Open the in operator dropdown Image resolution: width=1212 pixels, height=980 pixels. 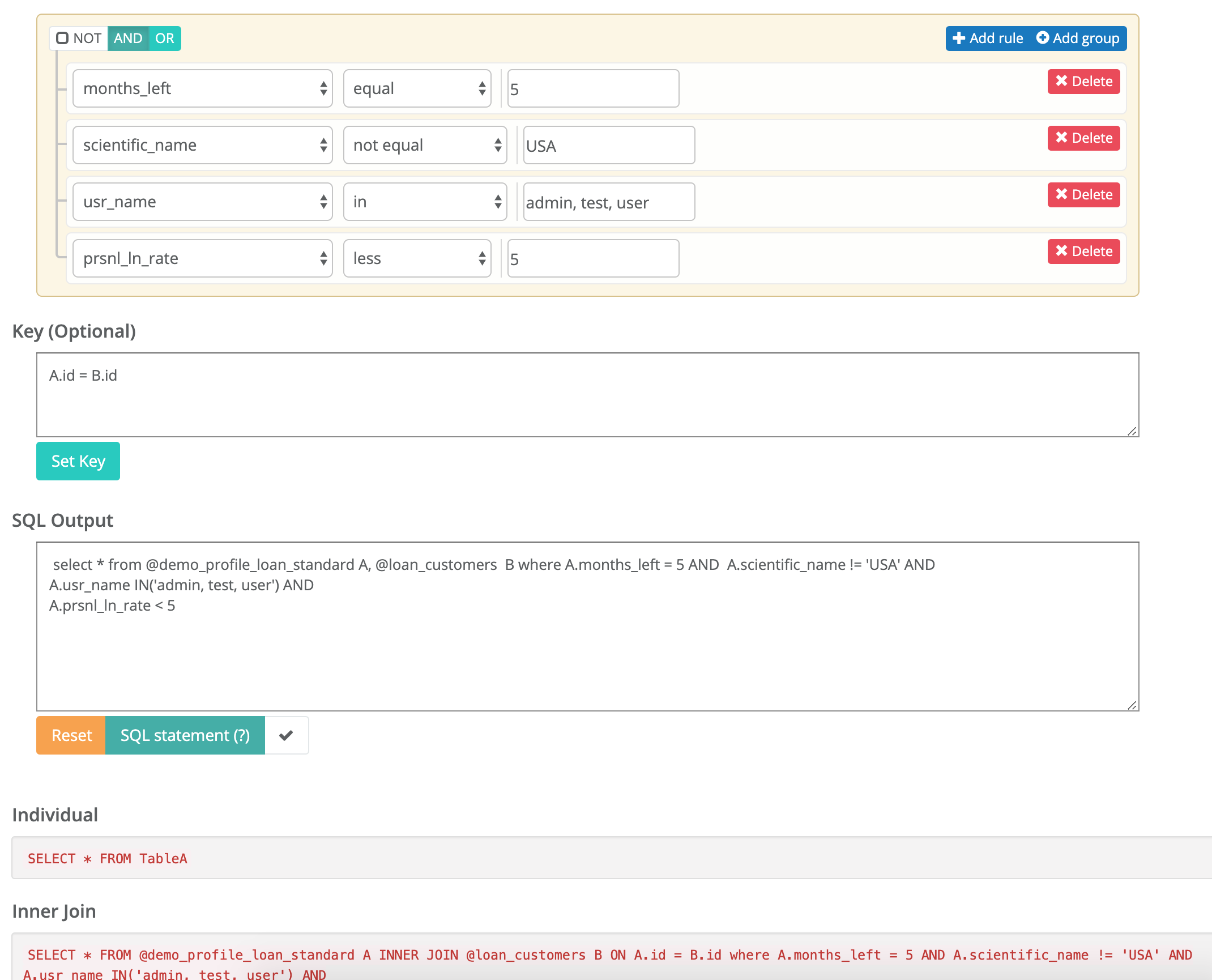point(425,202)
